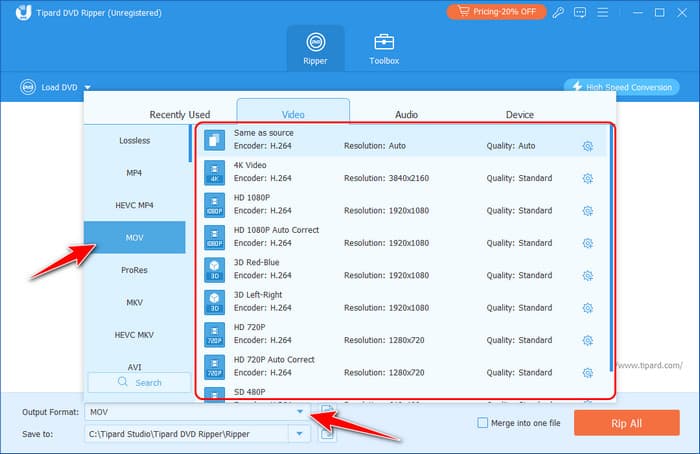Screen dimensions: 700x454
Task: Open settings gear for HD 720P Auto Correct
Action: 588,373
